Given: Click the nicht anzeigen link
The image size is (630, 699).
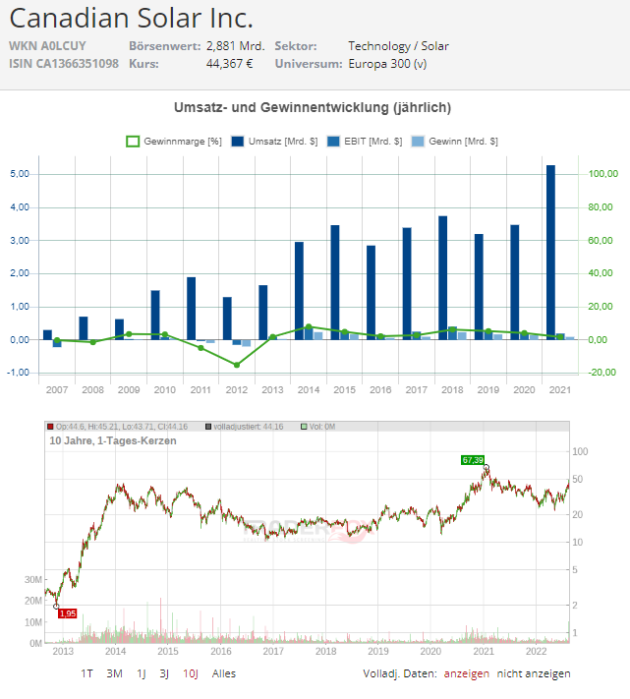Looking at the screenshot, I should pos(534,674).
